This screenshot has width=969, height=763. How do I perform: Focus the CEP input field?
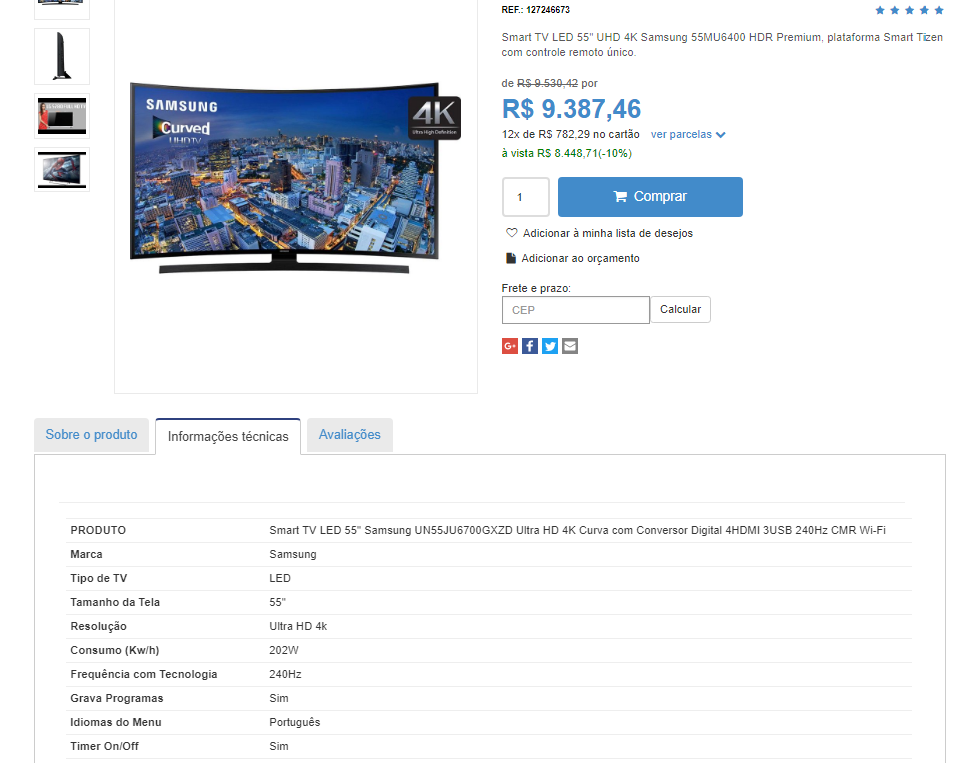[x=575, y=310]
